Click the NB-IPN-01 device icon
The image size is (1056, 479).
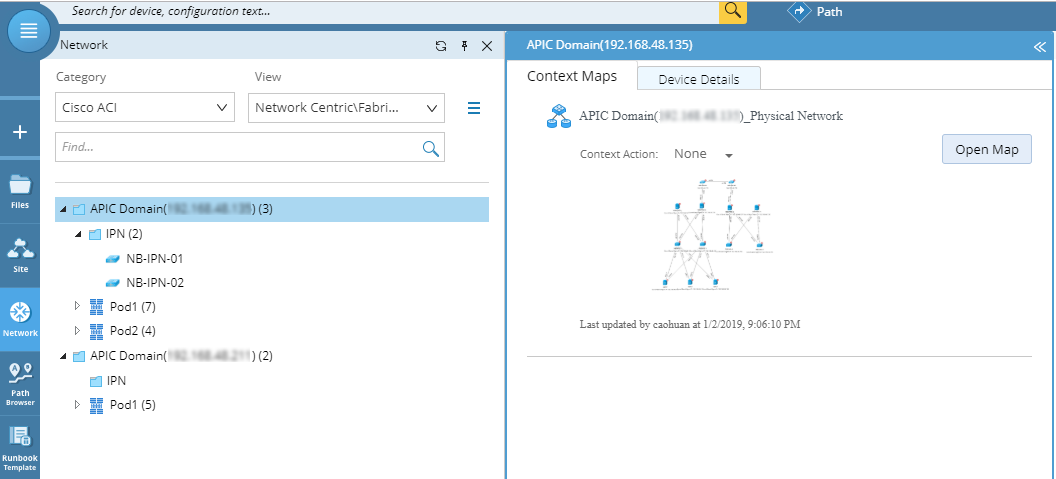112,259
